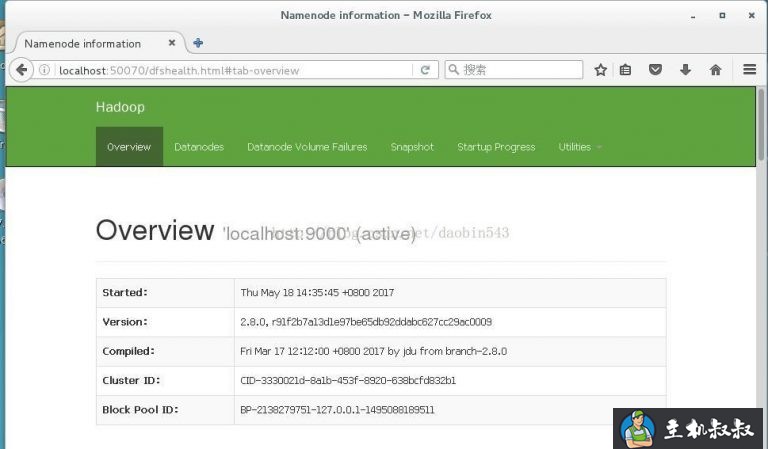
Task: Click the Hadoop brand link
Action: tap(120, 107)
